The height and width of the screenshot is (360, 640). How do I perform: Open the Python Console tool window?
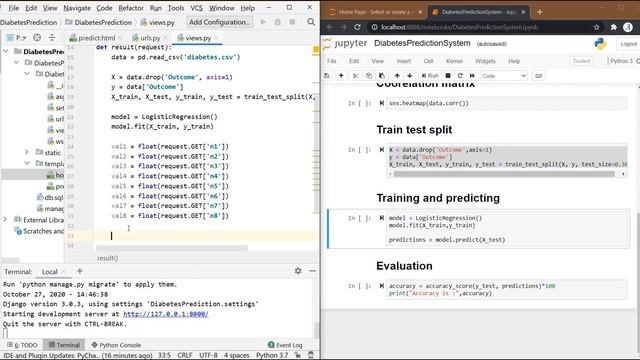[x=116, y=345]
